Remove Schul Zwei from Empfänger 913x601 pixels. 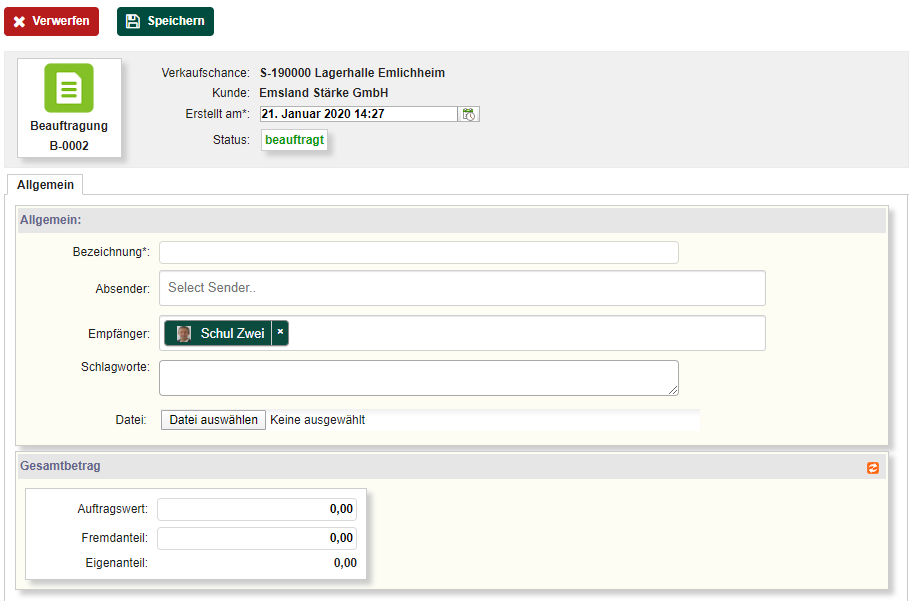tap(280, 333)
